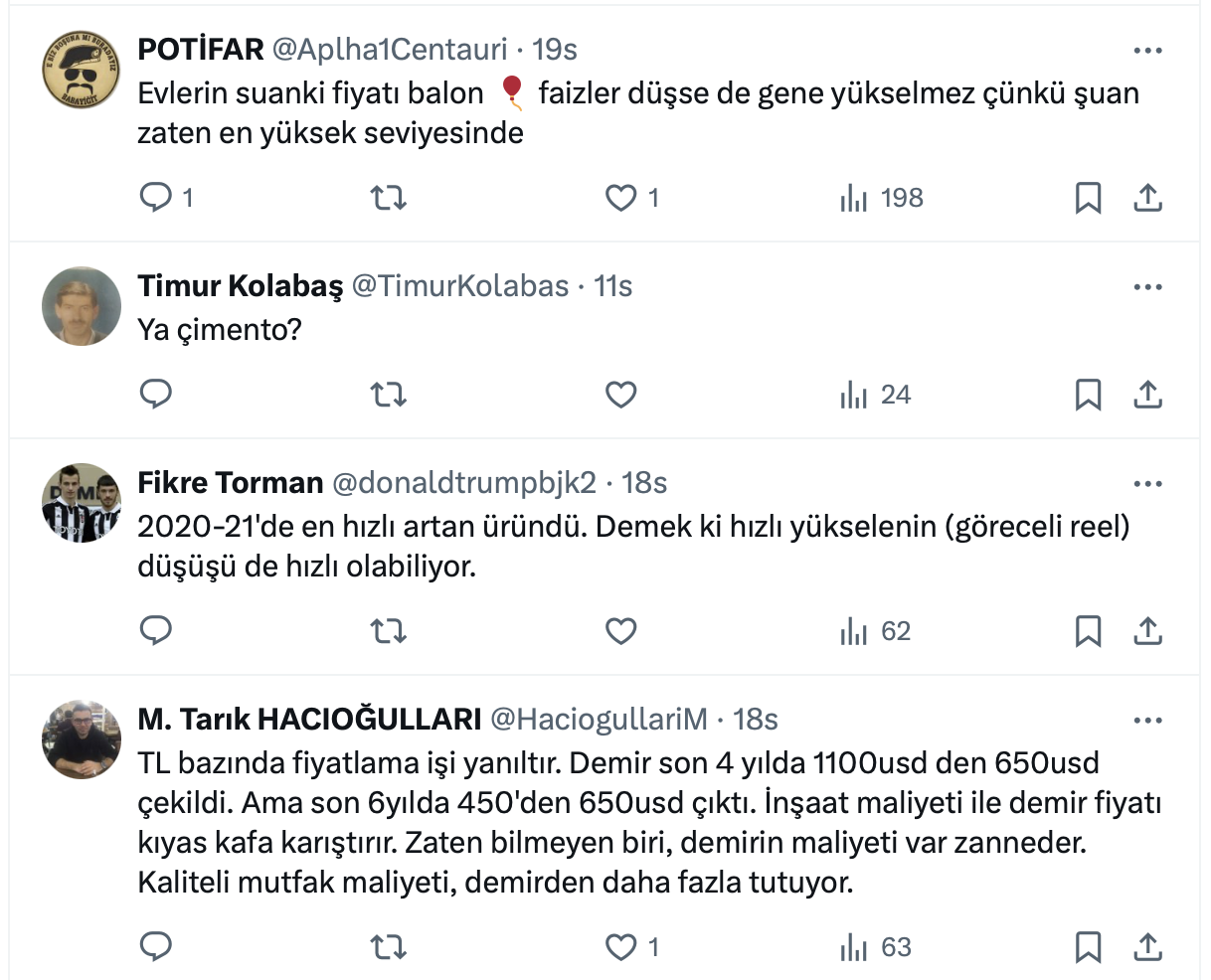Open more options on Fikre Torman's tweet
1211x980 pixels.
(1147, 484)
